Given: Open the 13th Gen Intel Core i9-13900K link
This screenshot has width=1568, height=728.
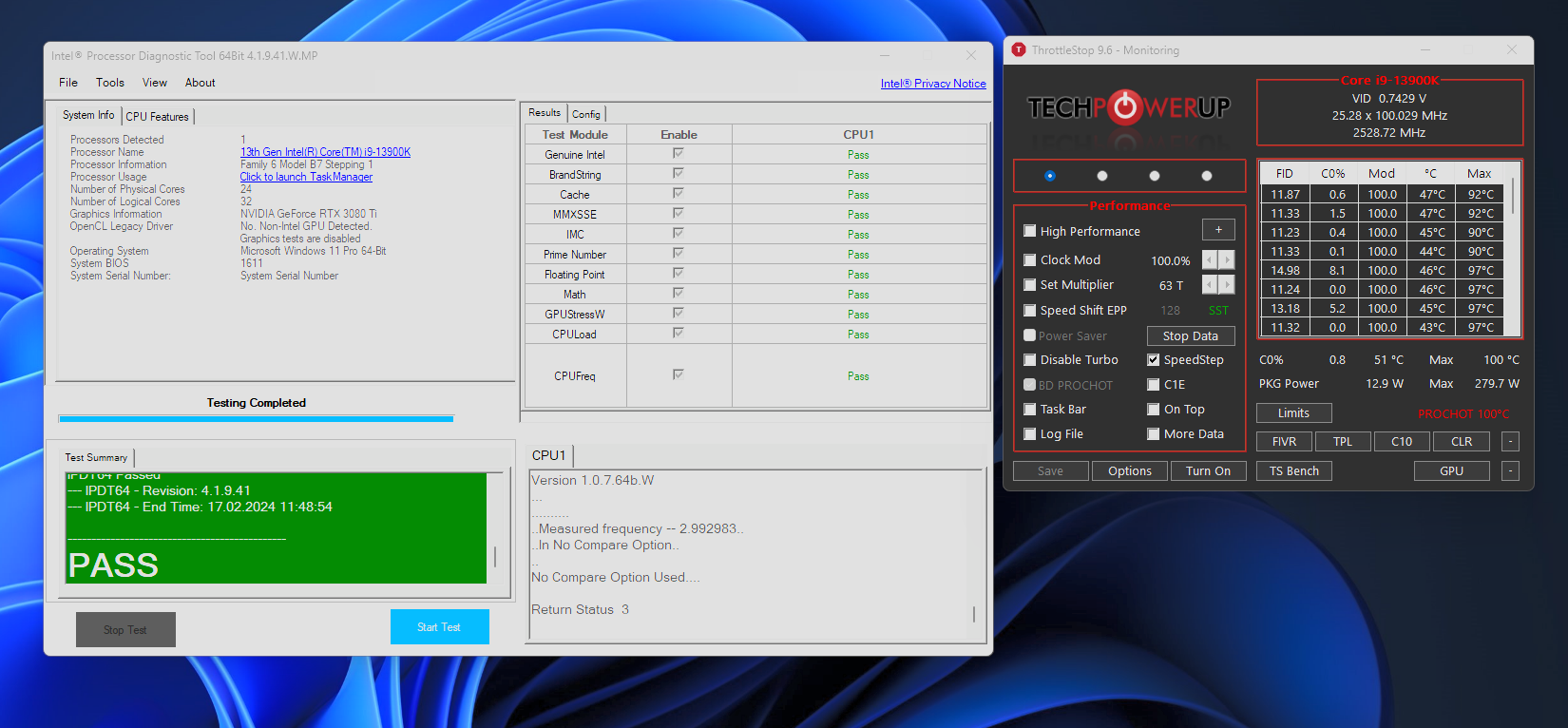Looking at the screenshot, I should coord(325,152).
